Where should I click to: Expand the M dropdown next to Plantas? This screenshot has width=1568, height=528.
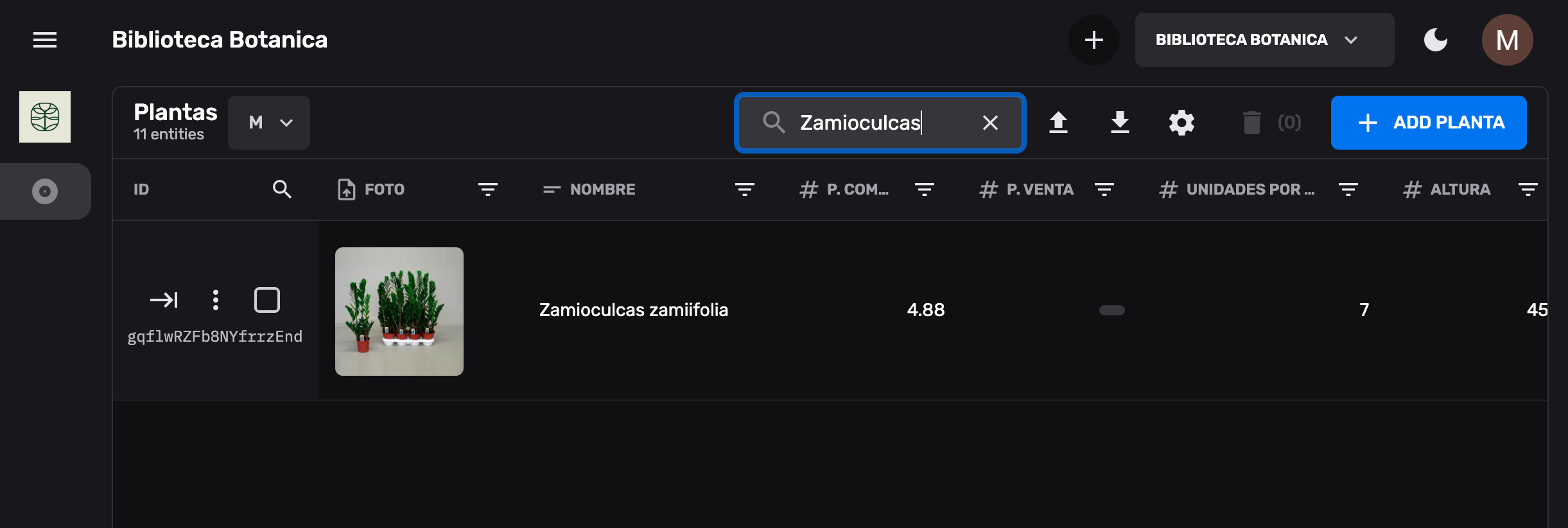tap(269, 122)
